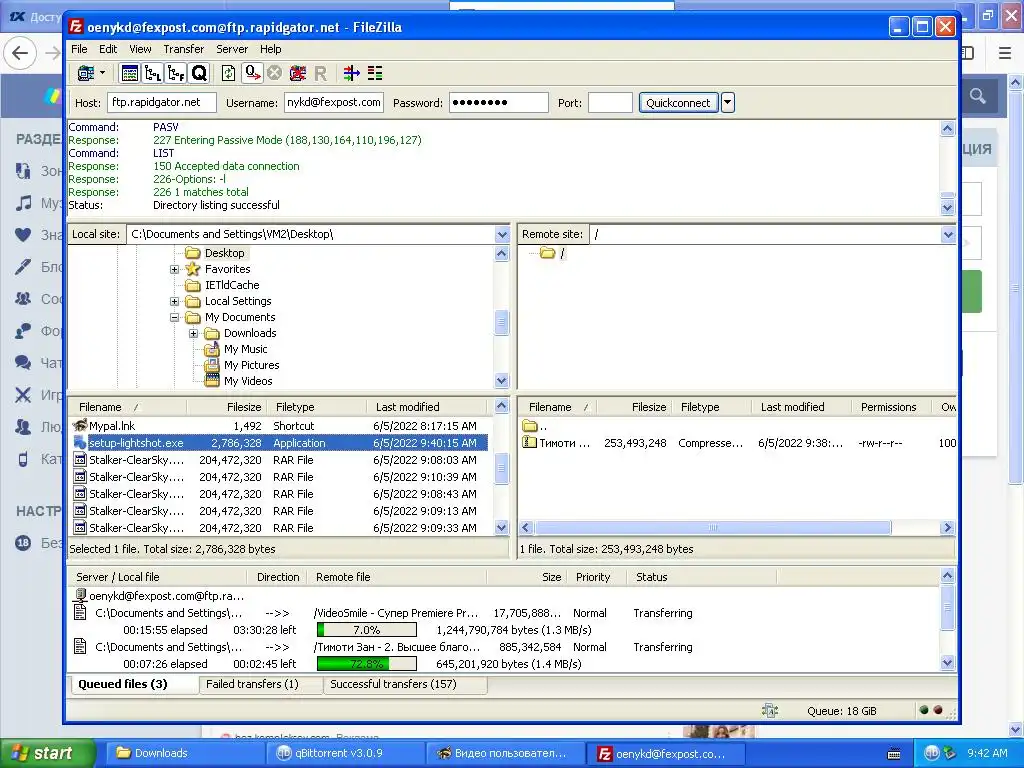
Task: Expand the Local Settings folder node
Action: (174, 301)
